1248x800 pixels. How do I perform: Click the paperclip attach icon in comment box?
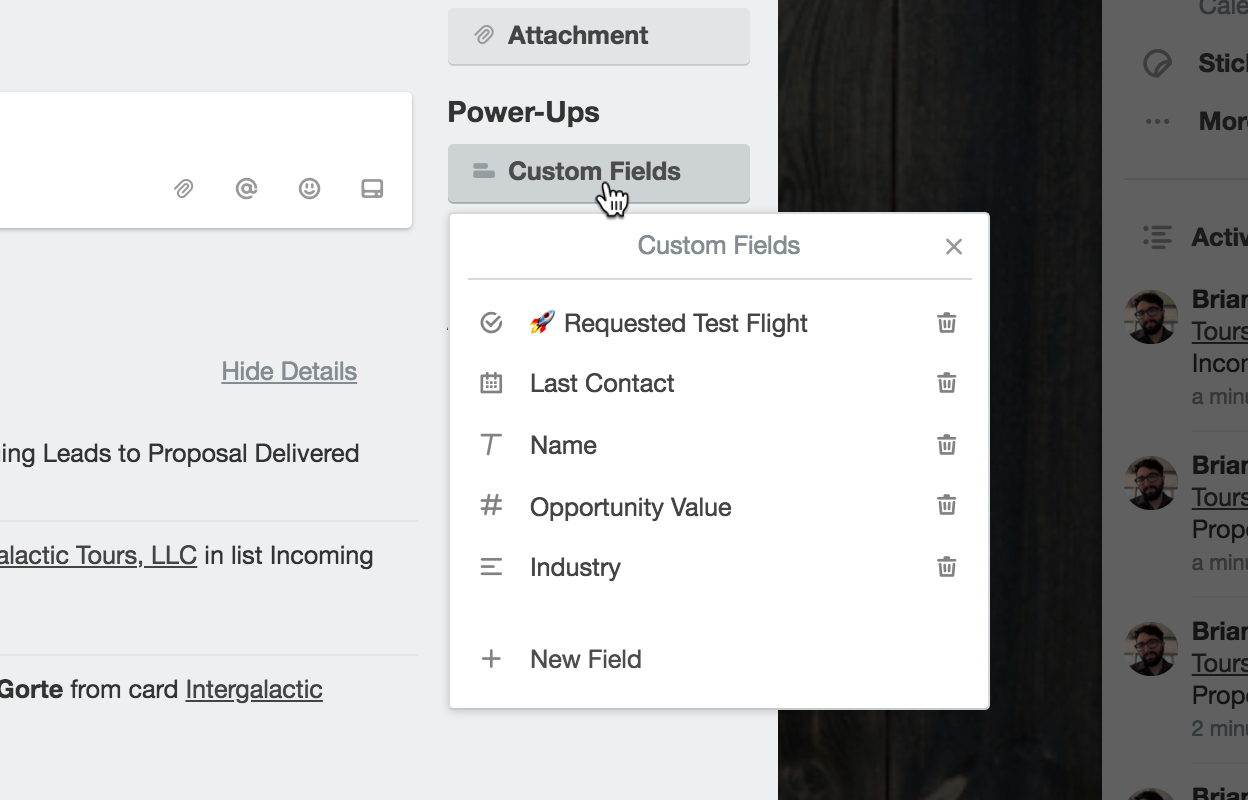click(x=183, y=188)
